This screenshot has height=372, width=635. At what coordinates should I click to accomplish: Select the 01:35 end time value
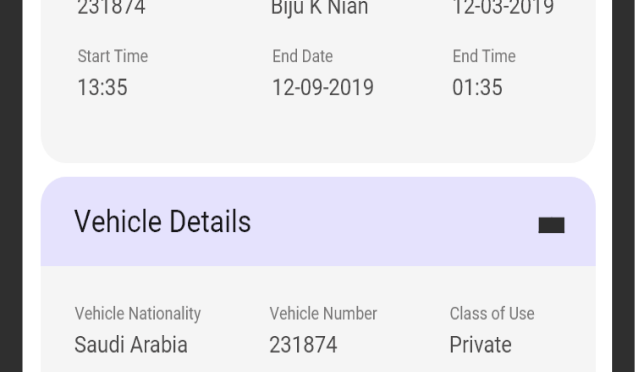pos(477,87)
